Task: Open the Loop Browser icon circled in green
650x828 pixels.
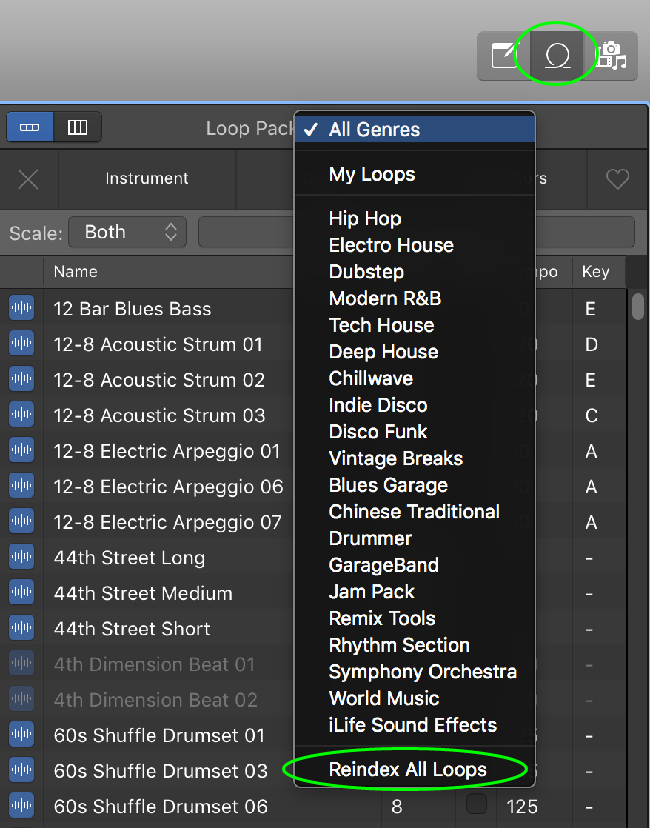Action: [556, 56]
